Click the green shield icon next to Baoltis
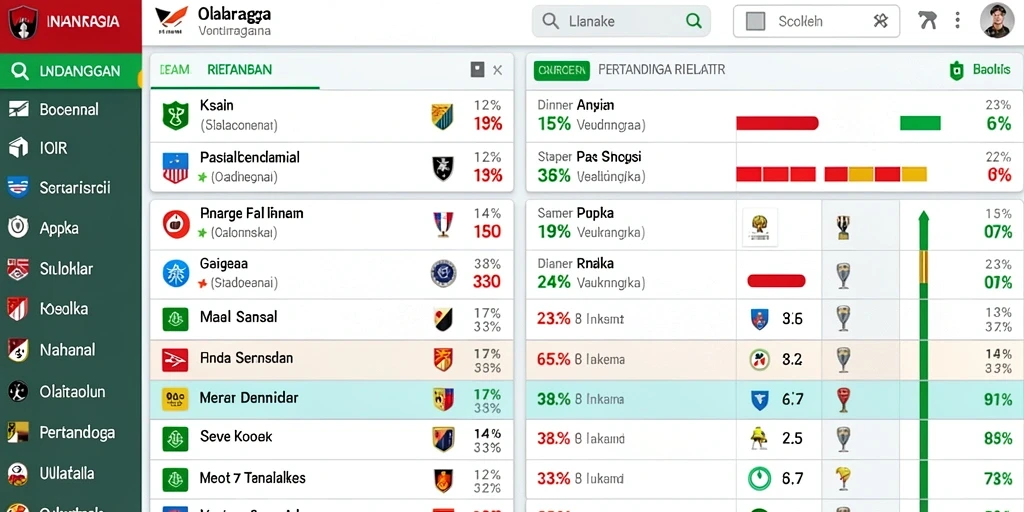Screen dimensions: 1024x512 [956, 71]
